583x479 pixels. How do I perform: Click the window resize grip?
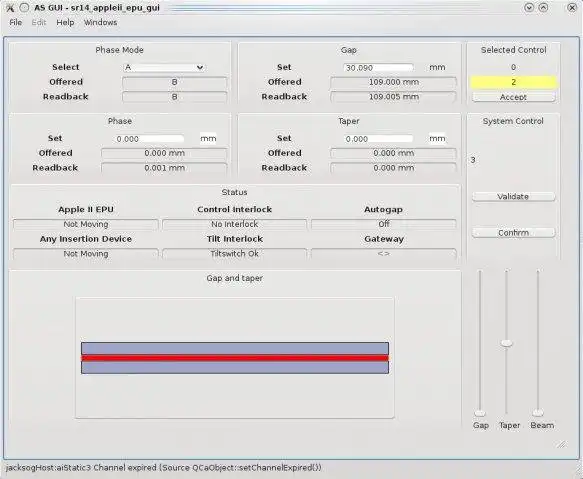point(562,444)
